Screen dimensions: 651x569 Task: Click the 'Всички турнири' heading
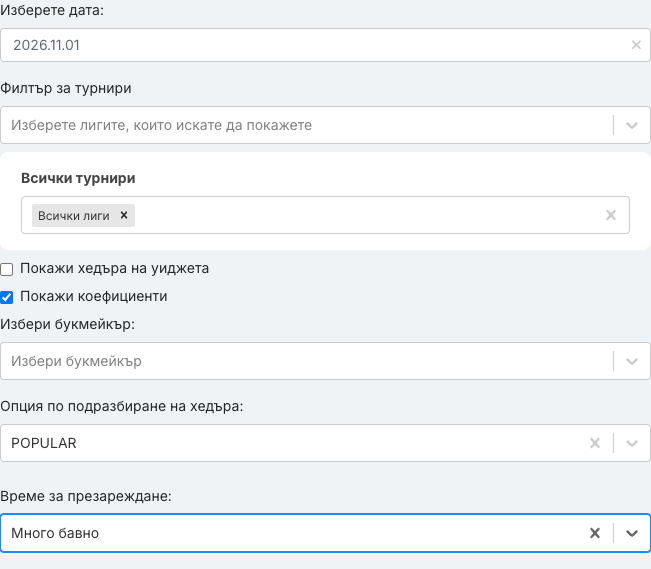click(x=78, y=178)
